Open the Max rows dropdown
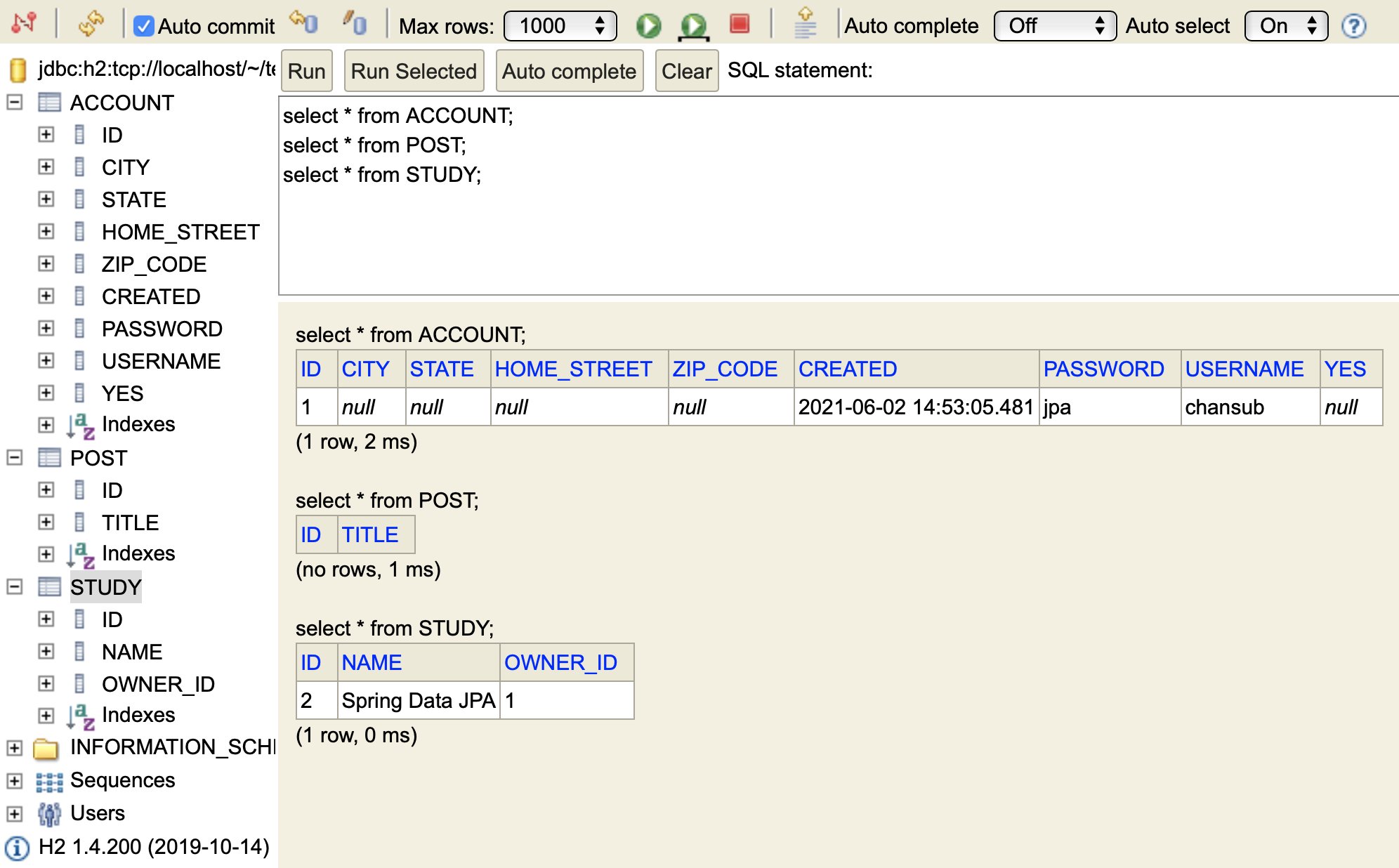The height and width of the screenshot is (868, 1399). 560,26
